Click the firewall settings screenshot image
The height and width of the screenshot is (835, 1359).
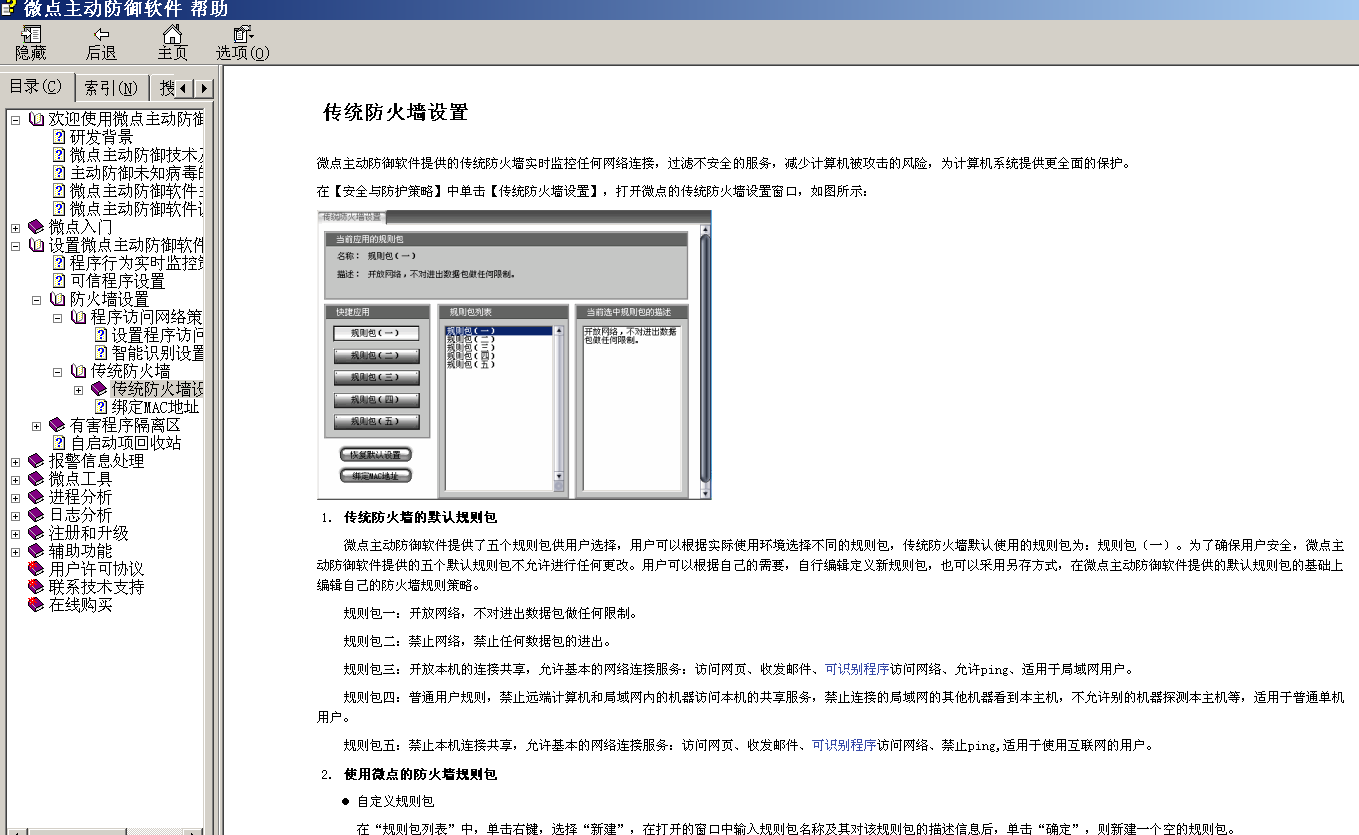[514, 354]
